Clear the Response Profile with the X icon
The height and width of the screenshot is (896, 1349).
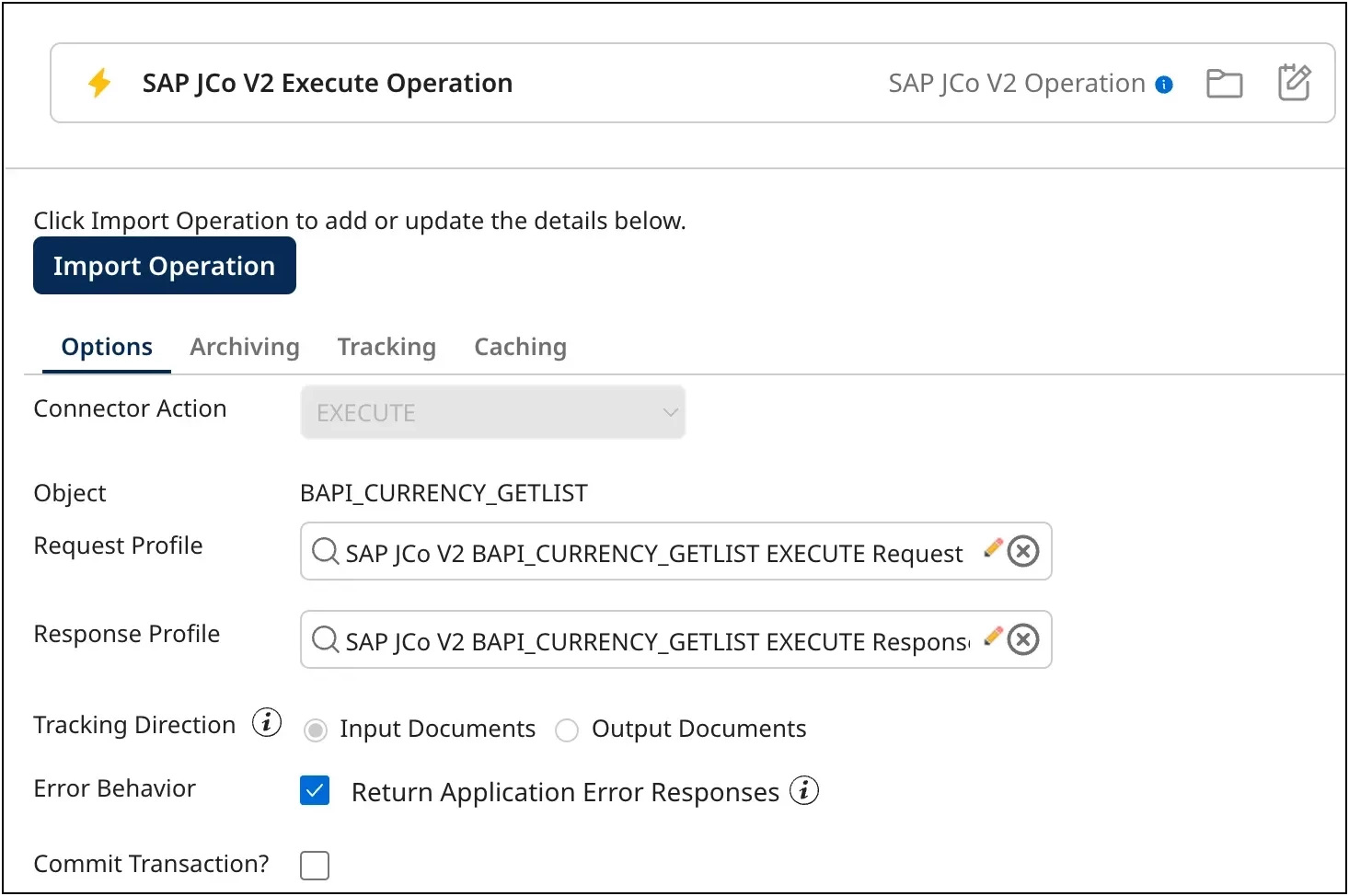point(1023,639)
